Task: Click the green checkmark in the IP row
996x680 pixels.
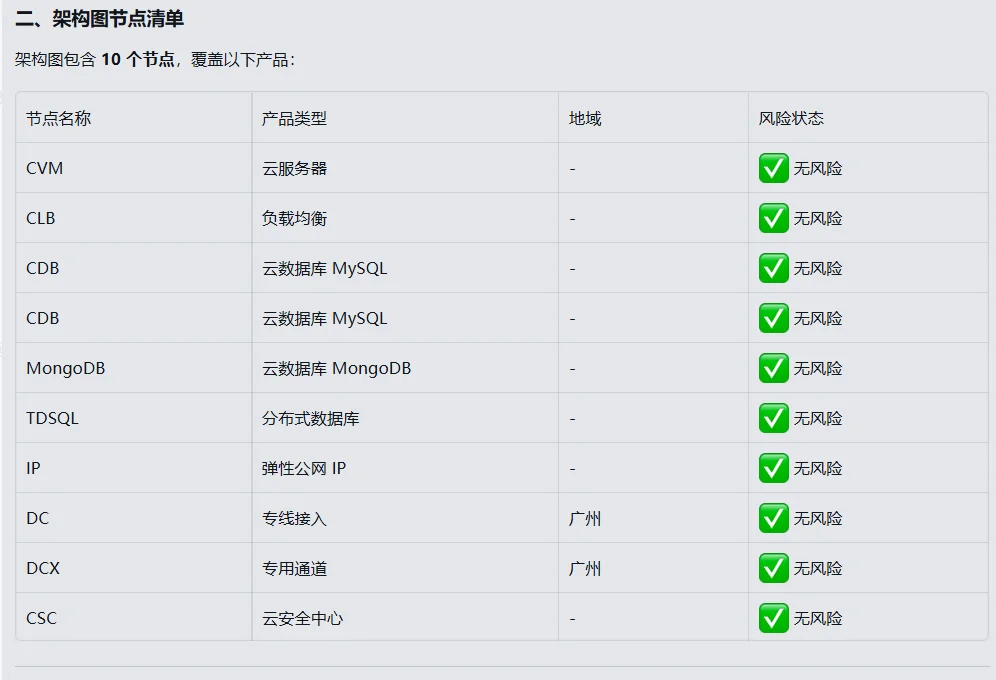Action: point(774,468)
